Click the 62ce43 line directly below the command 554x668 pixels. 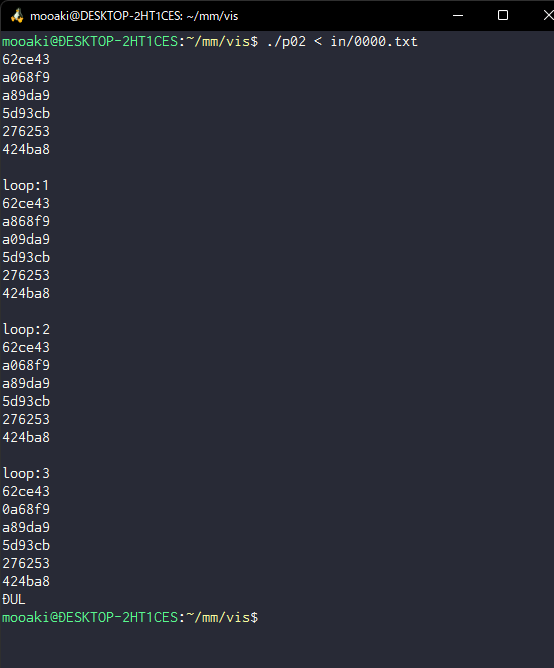(x=26, y=59)
